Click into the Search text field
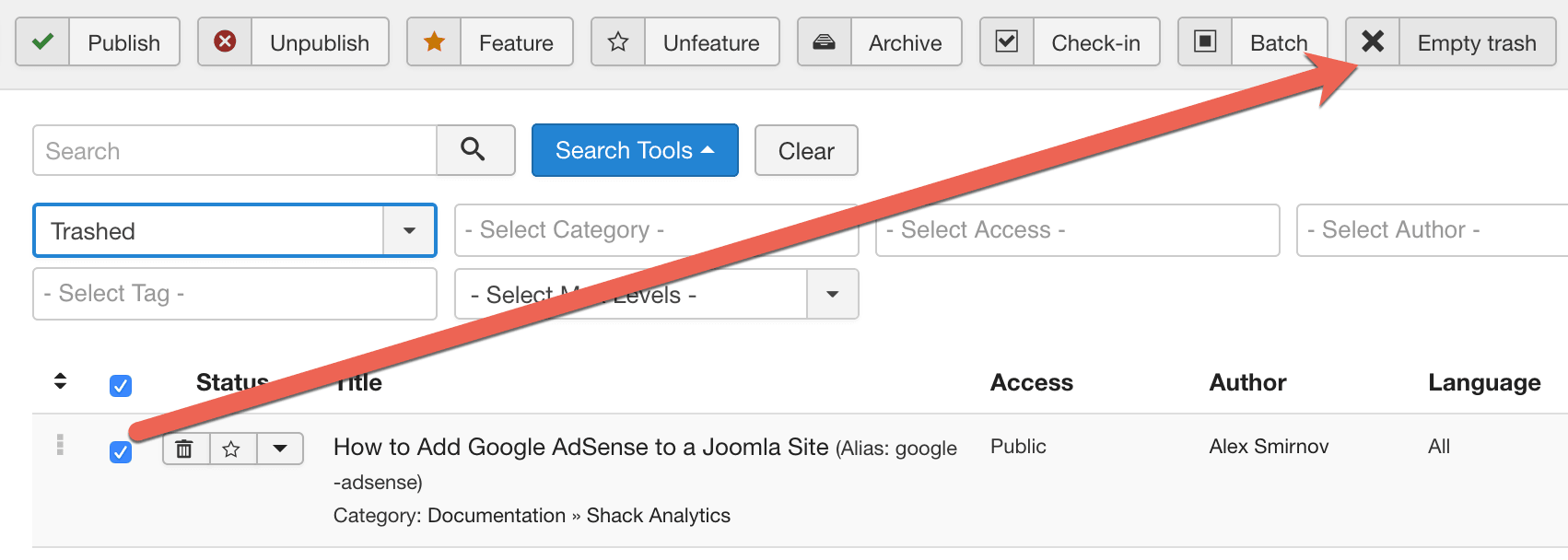This screenshot has height=560, width=1568. click(235, 151)
